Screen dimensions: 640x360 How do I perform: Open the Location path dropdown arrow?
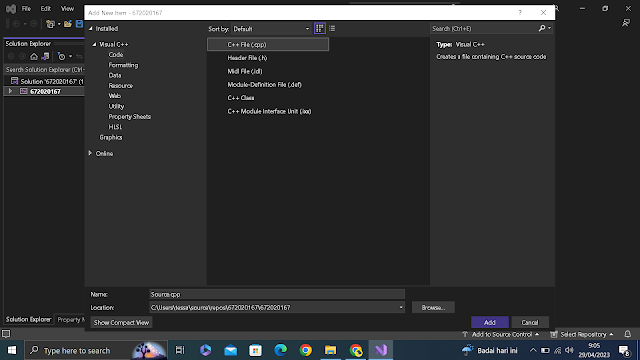(401, 307)
